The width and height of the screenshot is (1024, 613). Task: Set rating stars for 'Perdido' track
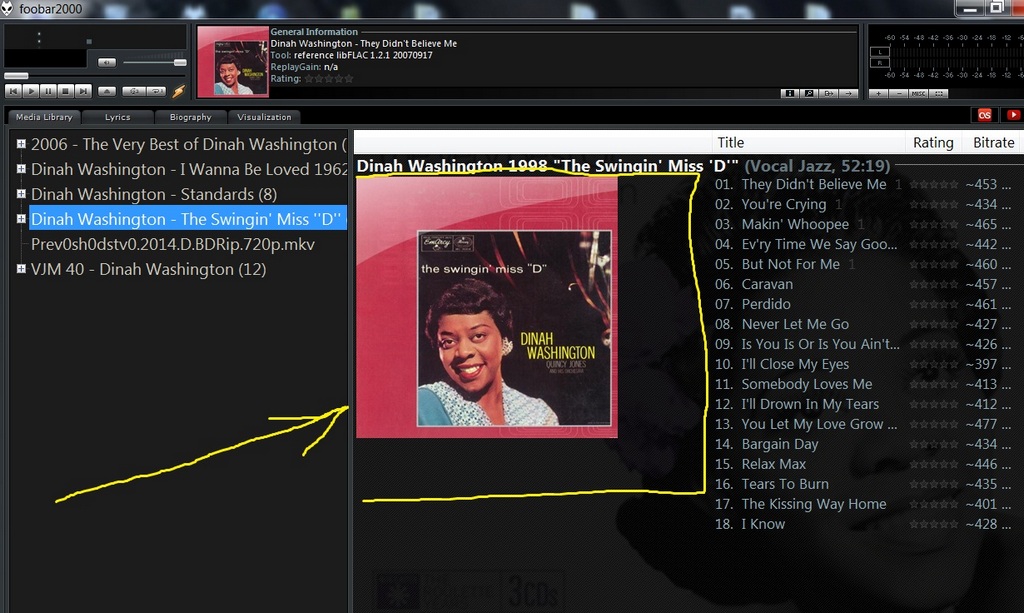934,305
